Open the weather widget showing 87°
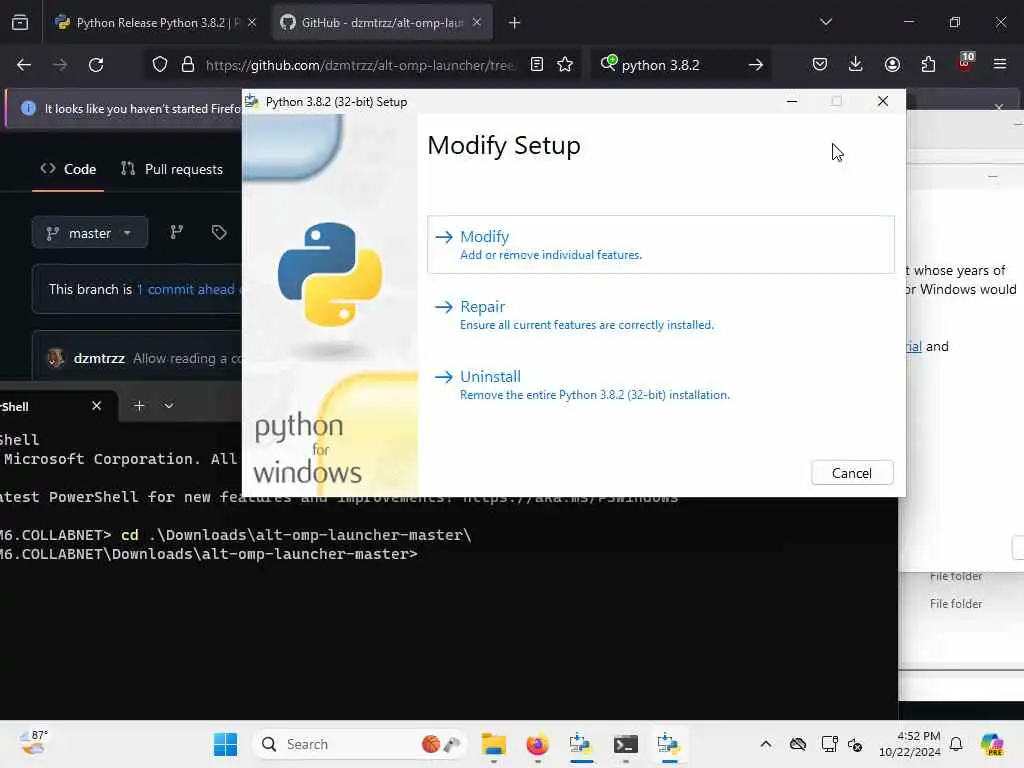 [34, 743]
